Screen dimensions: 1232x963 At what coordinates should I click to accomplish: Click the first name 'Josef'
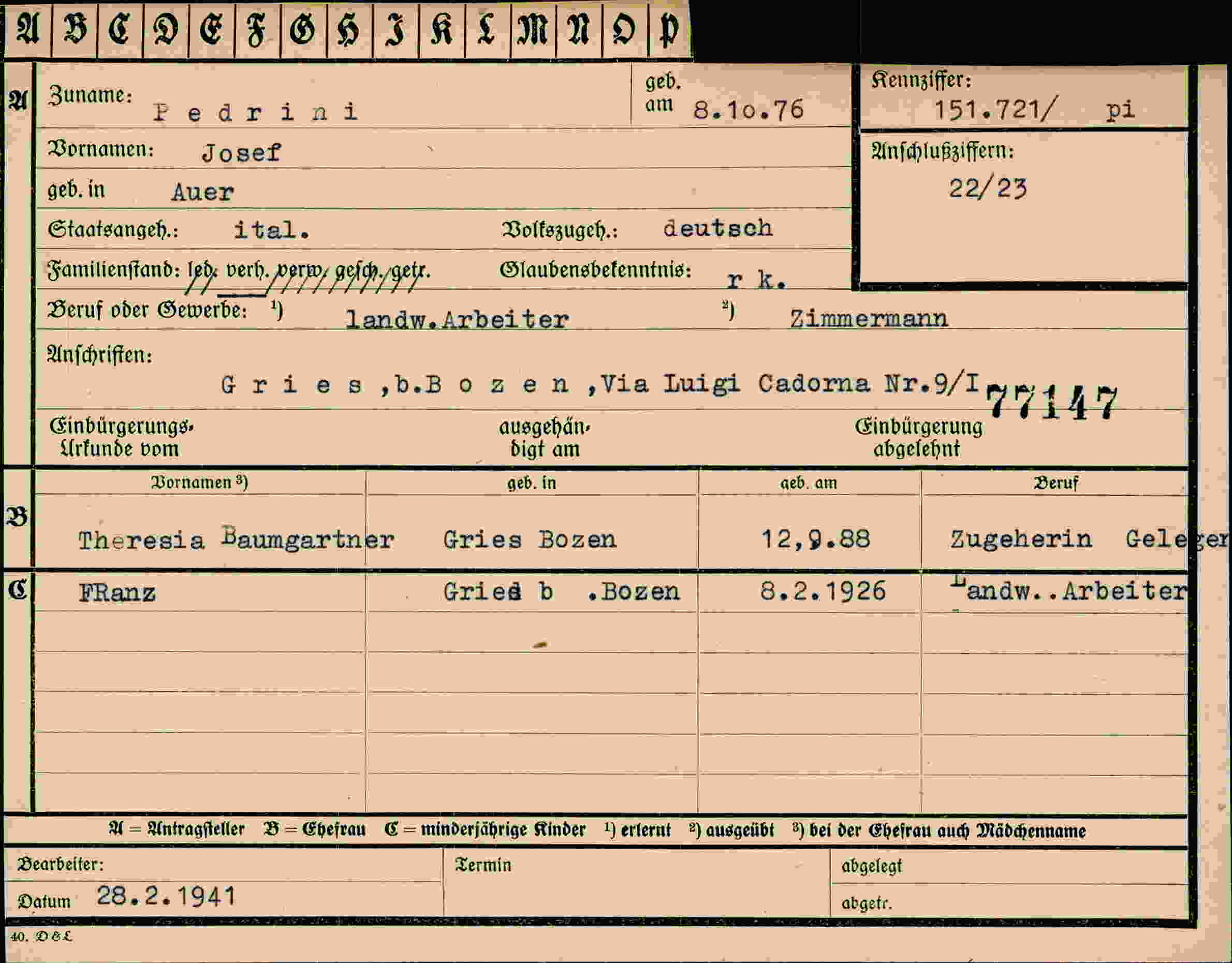click(241, 153)
